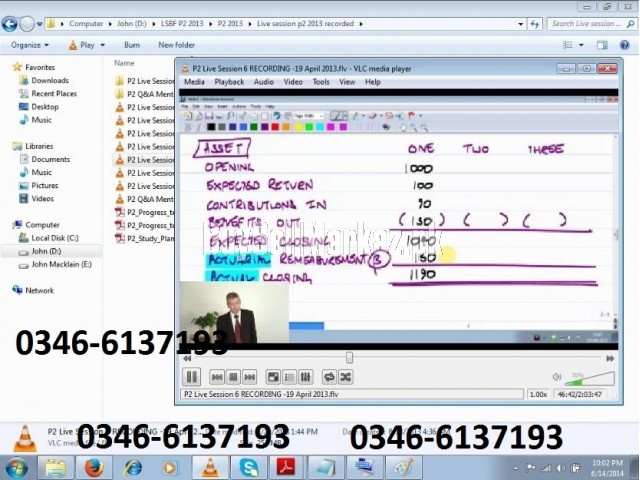This screenshot has width=640, height=480.
Task: Expand the Play button dropdown arrow
Action: (103, 45)
